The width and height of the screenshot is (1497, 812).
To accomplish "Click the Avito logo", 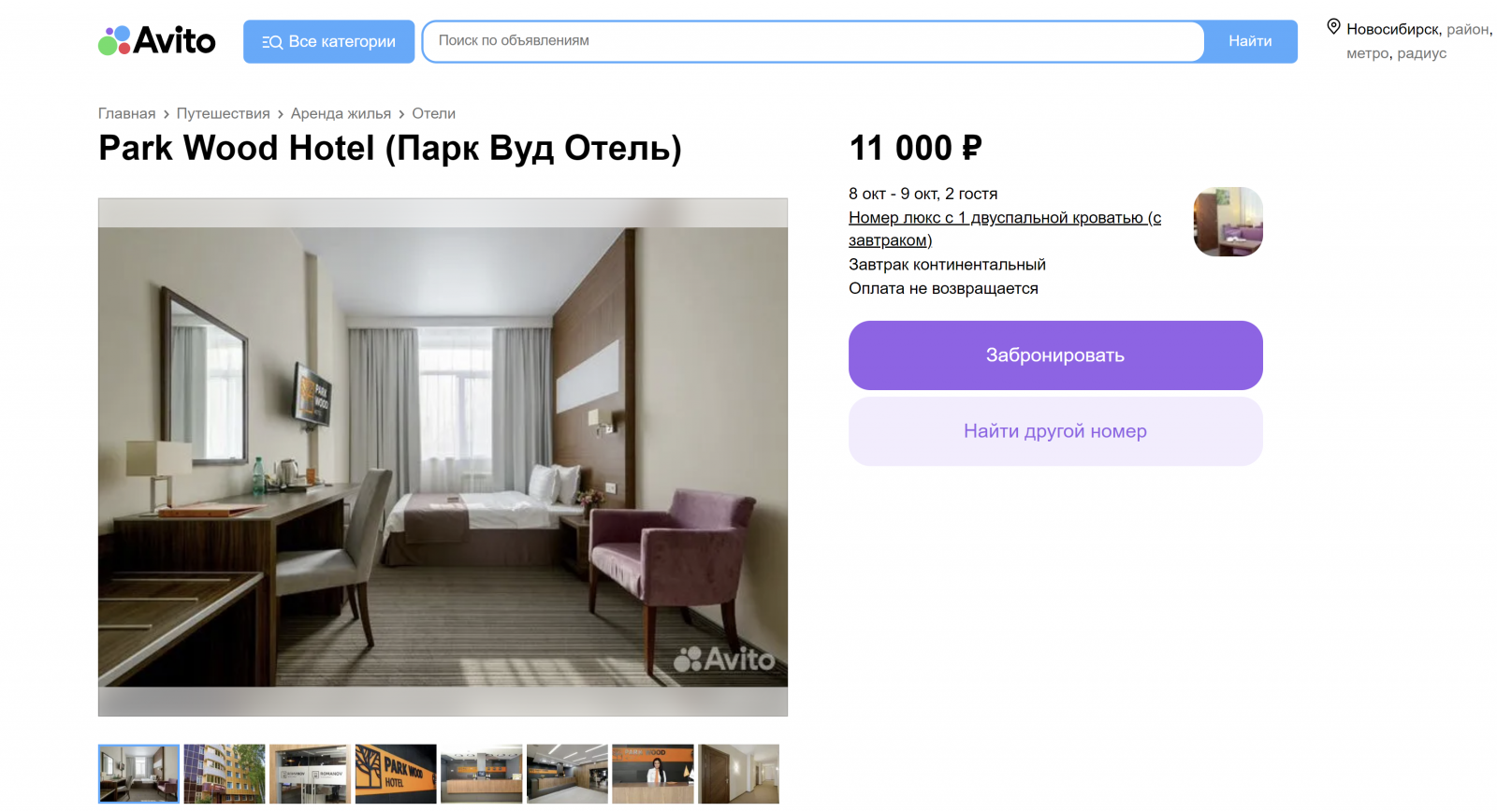I will pyautogui.click(x=157, y=41).
